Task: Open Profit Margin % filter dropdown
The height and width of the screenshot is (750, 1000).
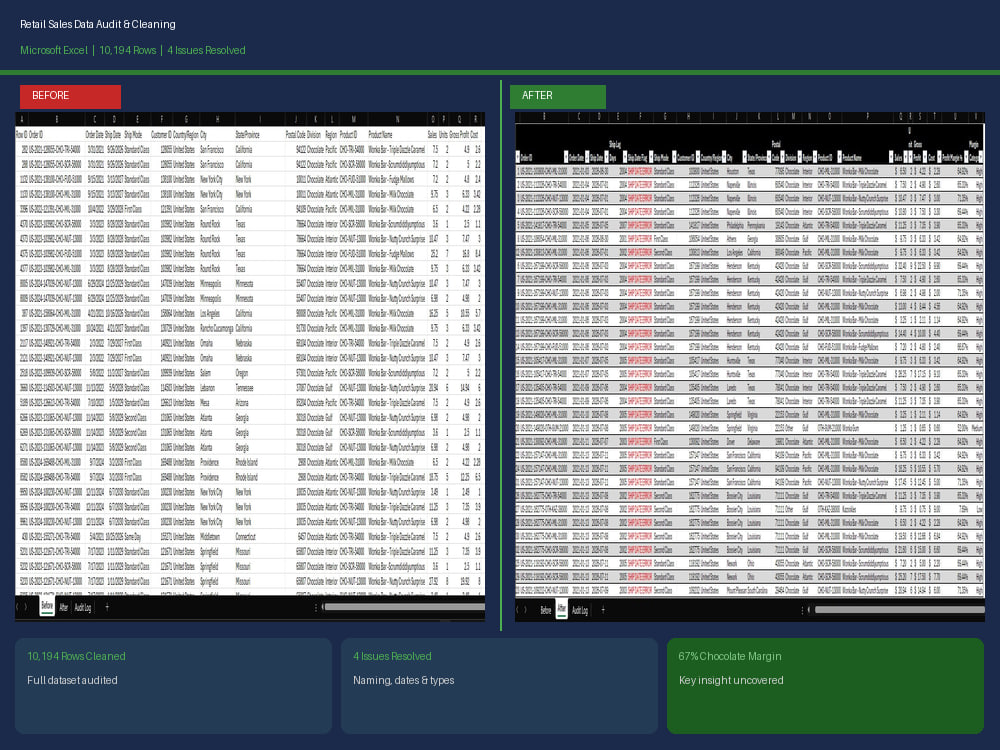Action: tap(966, 157)
